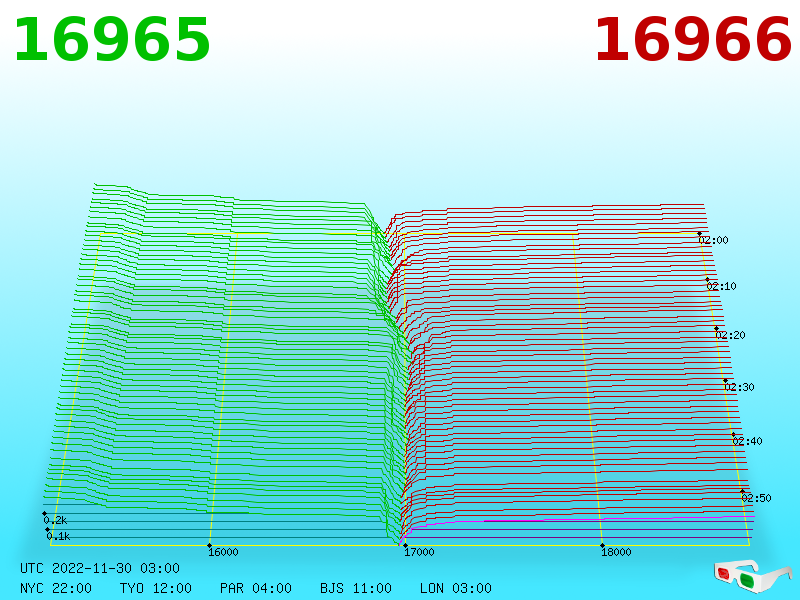
Task: Click the 18000 price axis label
Action: click(616, 552)
